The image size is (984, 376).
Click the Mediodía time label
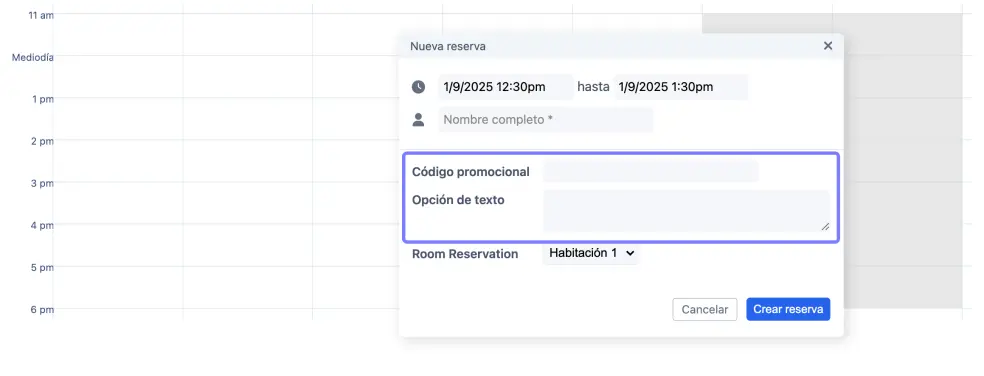point(33,57)
